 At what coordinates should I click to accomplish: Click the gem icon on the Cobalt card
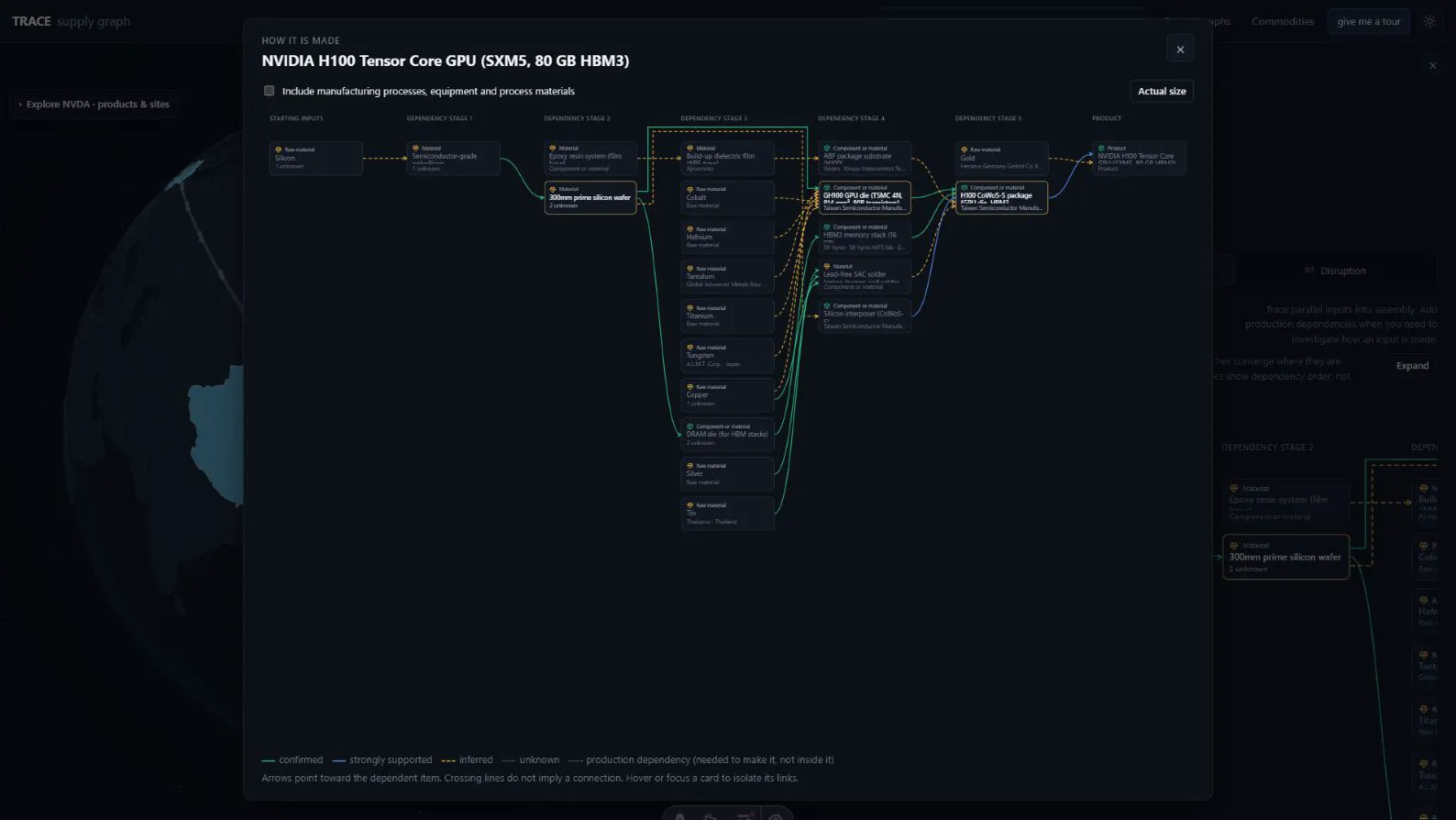coord(690,189)
